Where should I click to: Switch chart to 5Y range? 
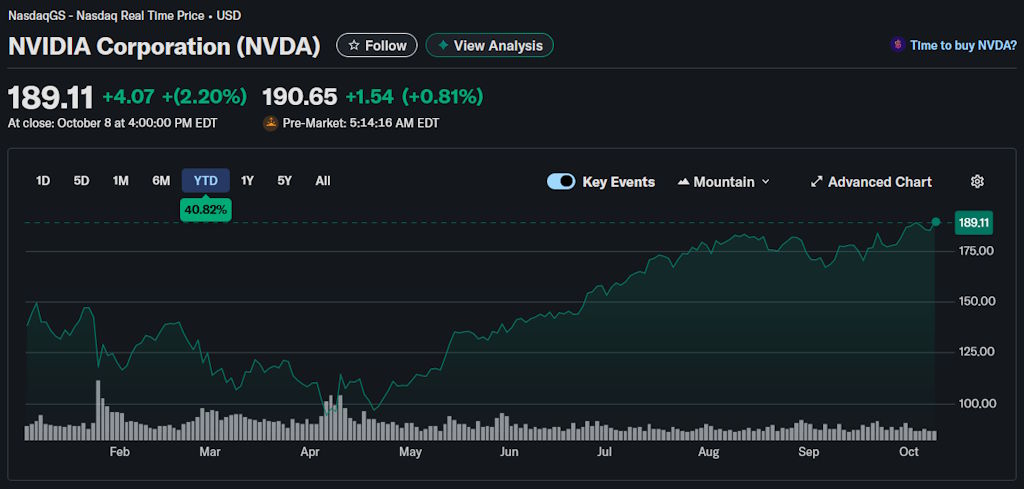(285, 181)
